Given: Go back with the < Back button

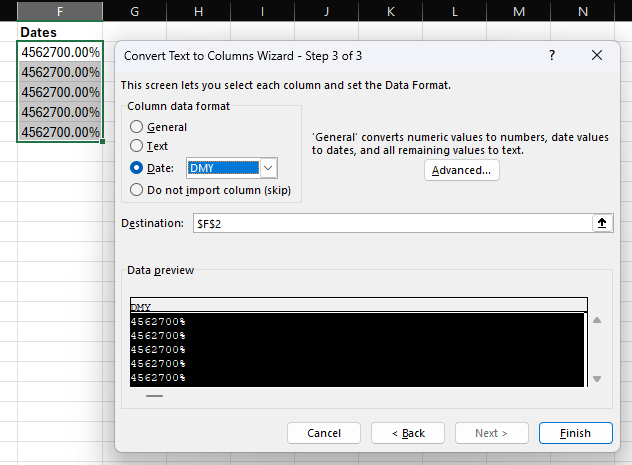Looking at the screenshot, I should coord(408,433).
